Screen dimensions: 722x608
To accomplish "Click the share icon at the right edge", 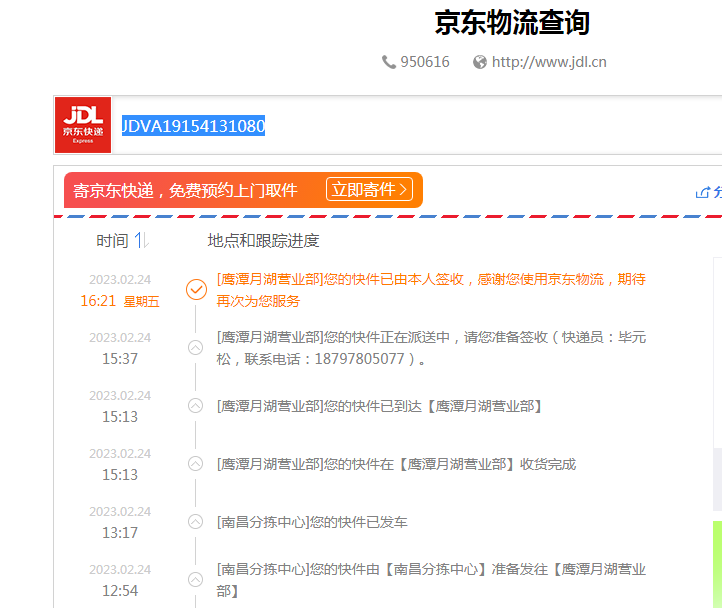I will 703,192.
